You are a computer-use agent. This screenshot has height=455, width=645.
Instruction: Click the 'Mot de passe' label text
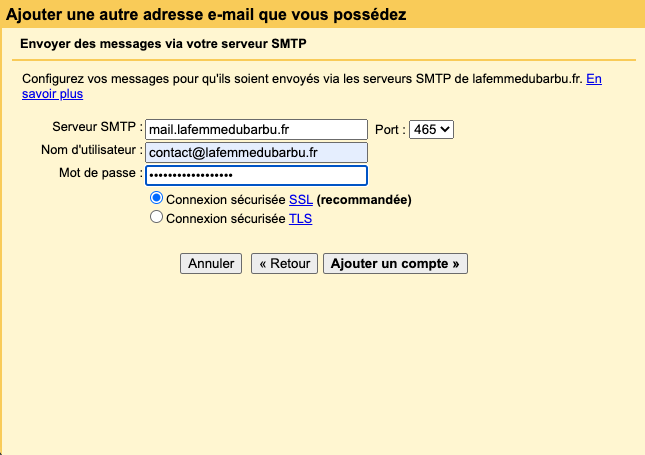101,174
